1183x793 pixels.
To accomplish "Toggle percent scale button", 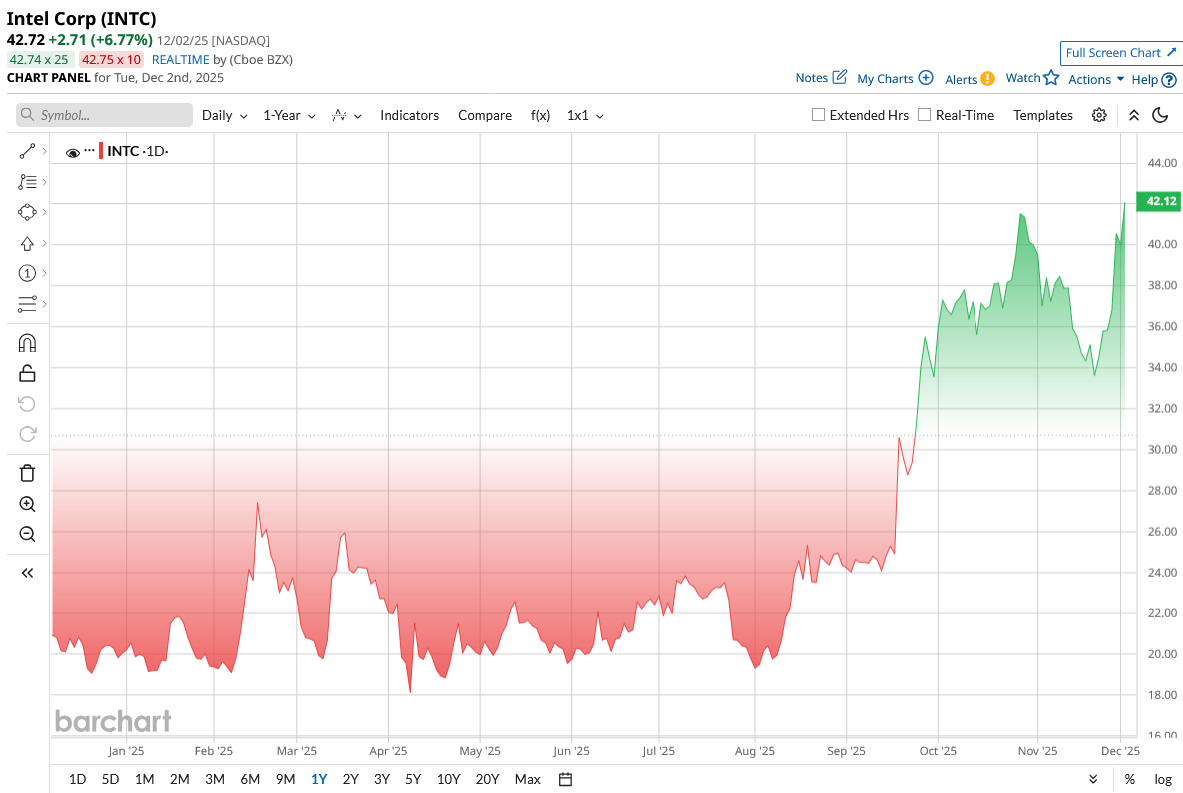I will click(x=1129, y=779).
